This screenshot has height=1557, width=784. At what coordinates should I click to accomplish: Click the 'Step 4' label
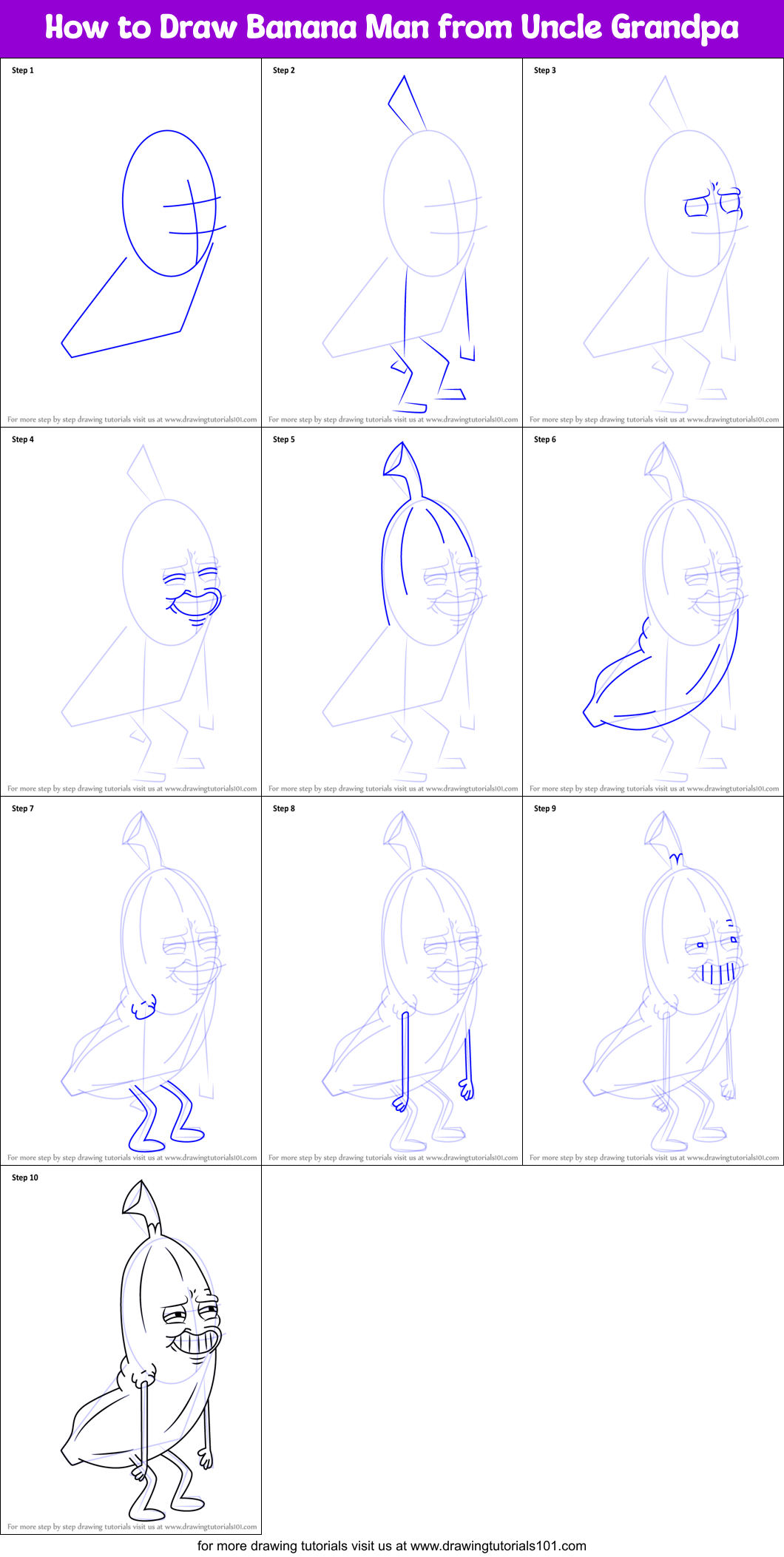pyautogui.click(x=23, y=439)
